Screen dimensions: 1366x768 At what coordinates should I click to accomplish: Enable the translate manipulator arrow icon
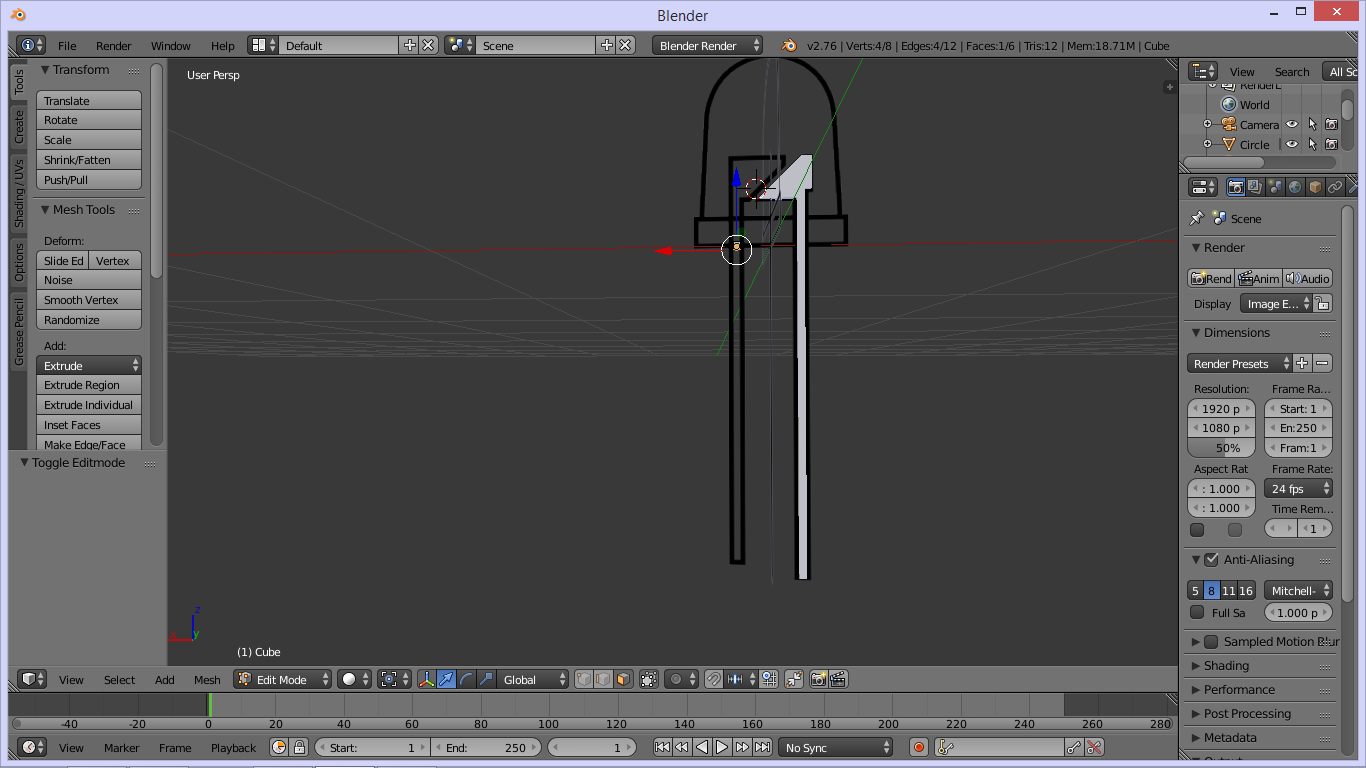click(x=447, y=679)
